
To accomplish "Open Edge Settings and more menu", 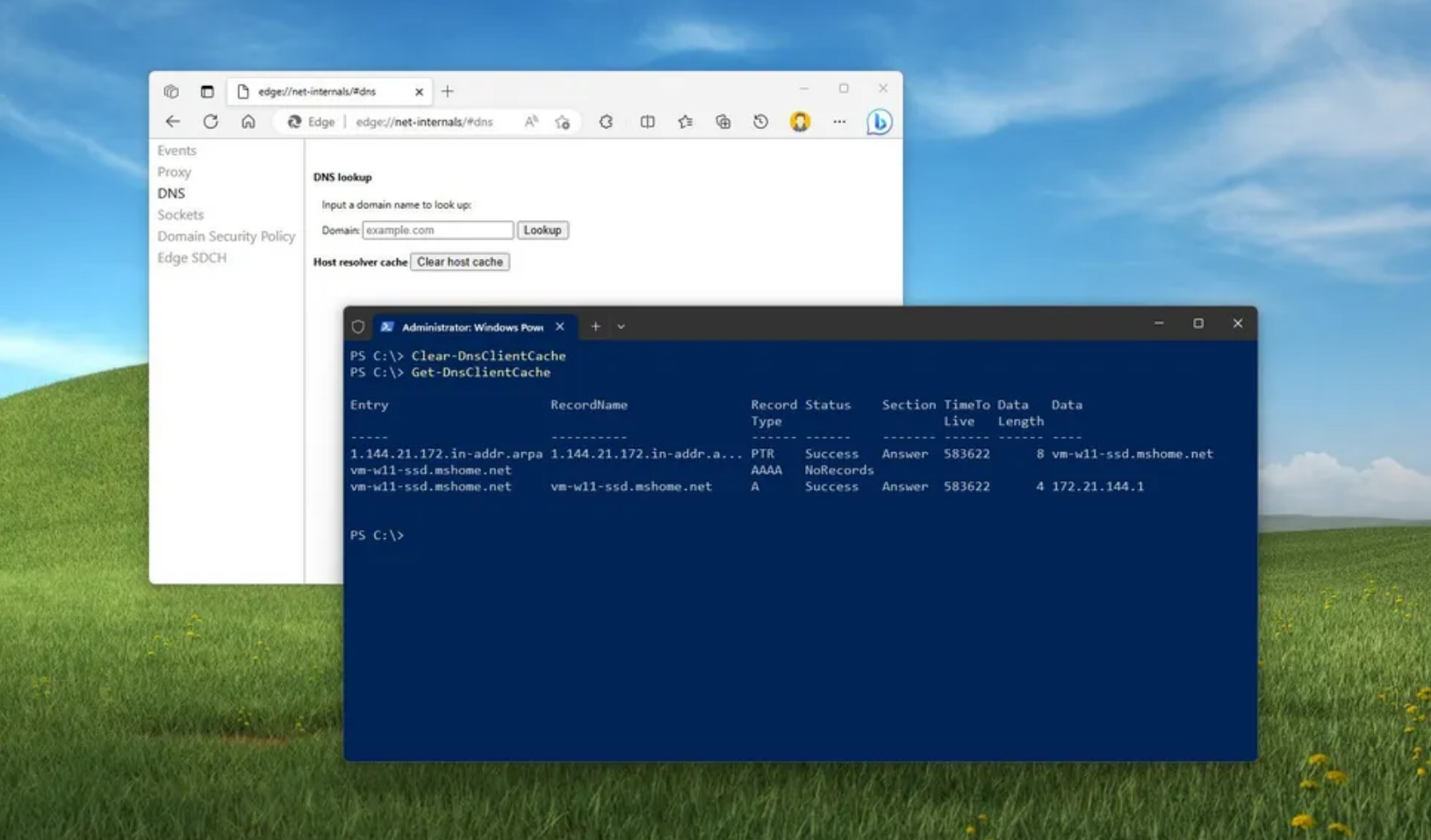I will (x=839, y=122).
